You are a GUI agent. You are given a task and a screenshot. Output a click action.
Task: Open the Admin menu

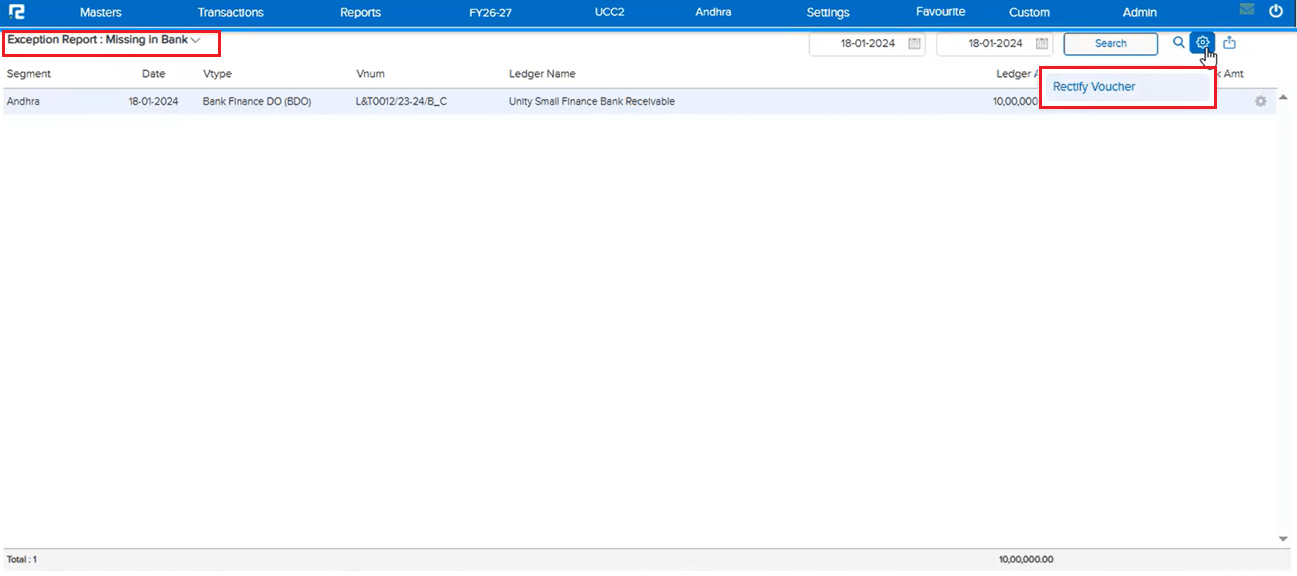pyautogui.click(x=1140, y=13)
